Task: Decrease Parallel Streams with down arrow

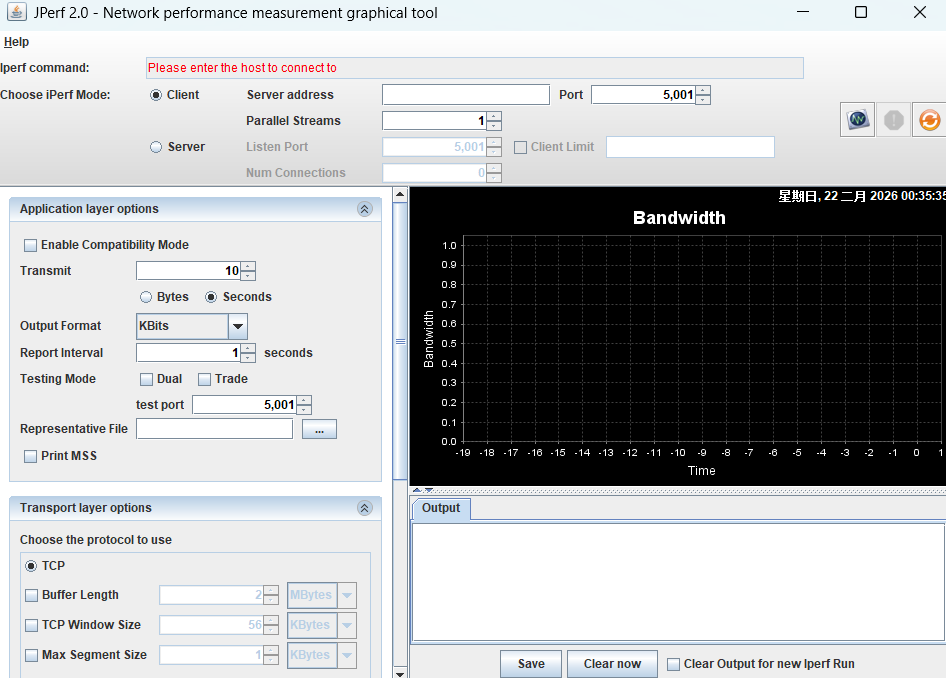Action: tap(494, 125)
